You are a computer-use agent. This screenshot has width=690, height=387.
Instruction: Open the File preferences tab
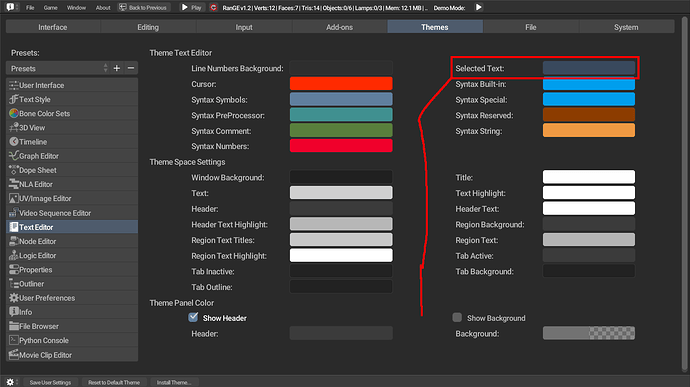tap(531, 27)
